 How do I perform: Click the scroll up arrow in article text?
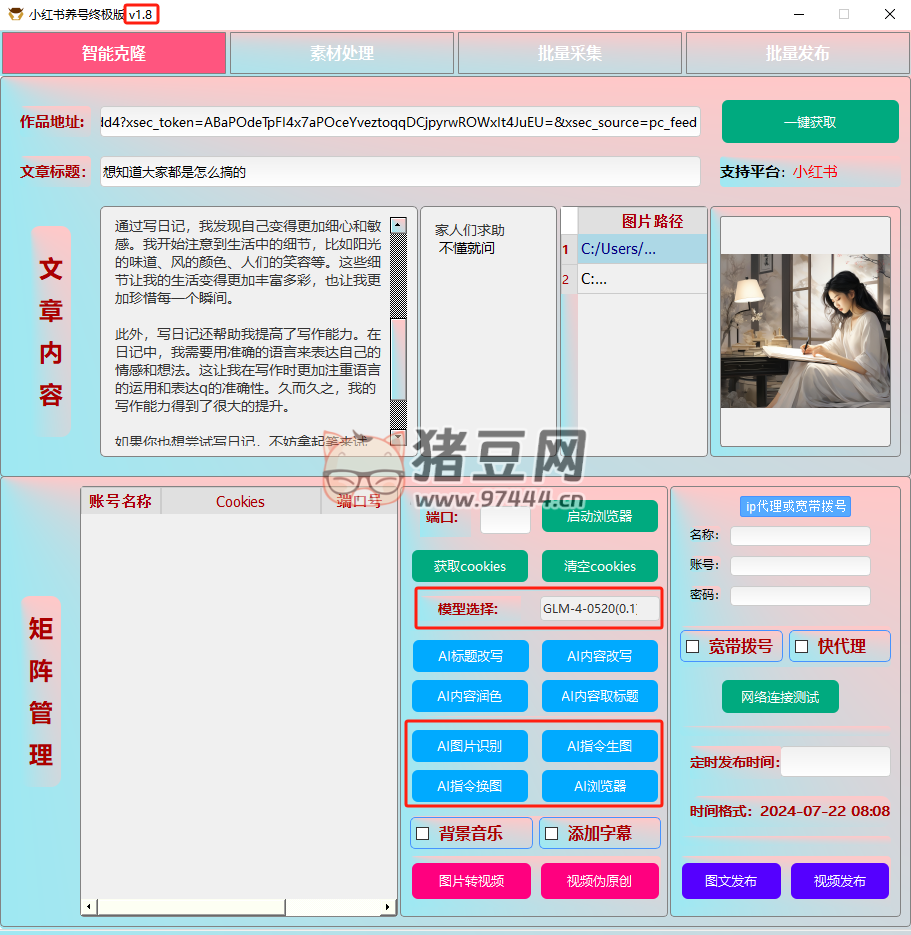click(398, 225)
